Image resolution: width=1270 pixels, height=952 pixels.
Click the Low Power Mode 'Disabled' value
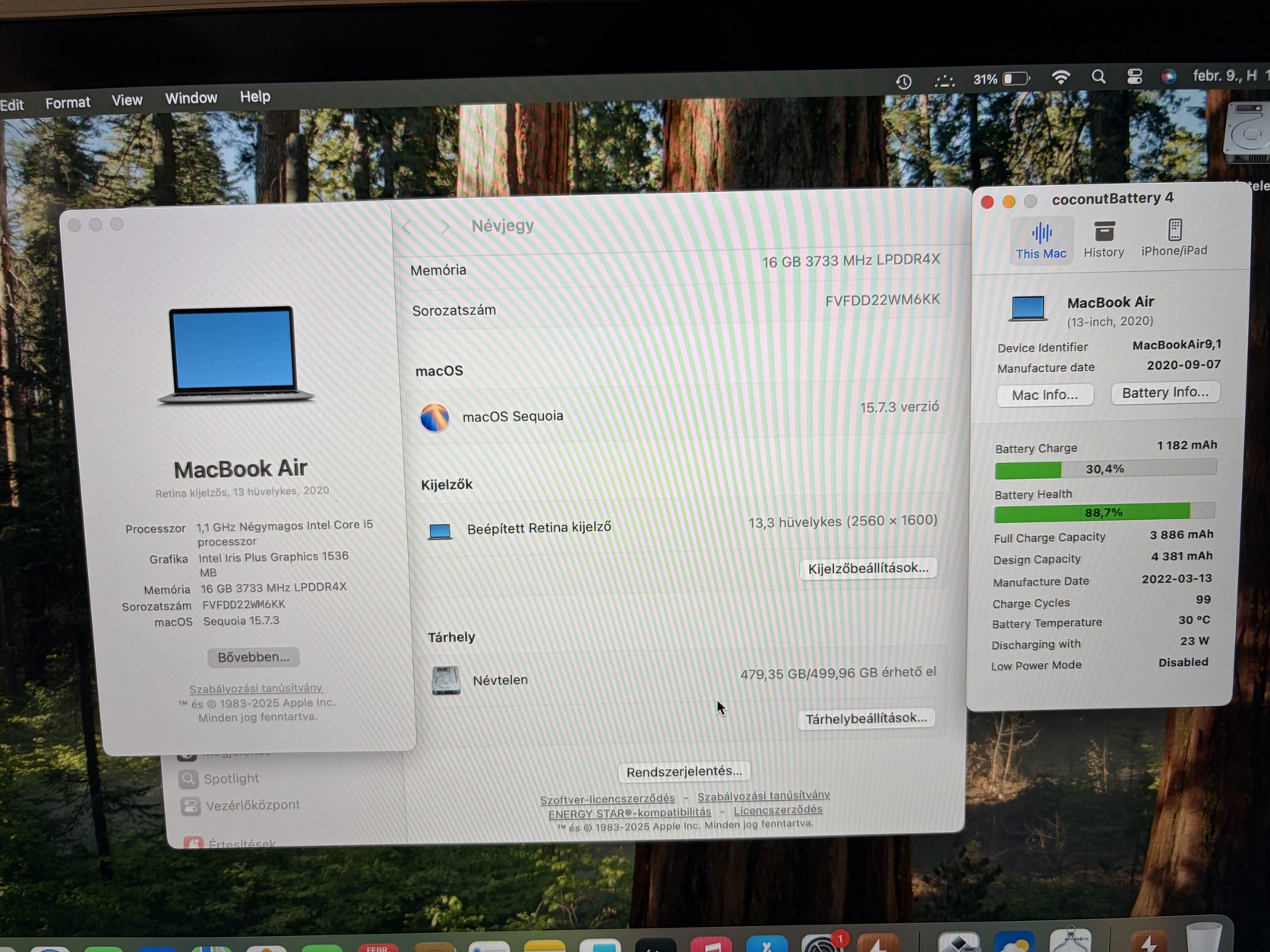(x=1183, y=662)
